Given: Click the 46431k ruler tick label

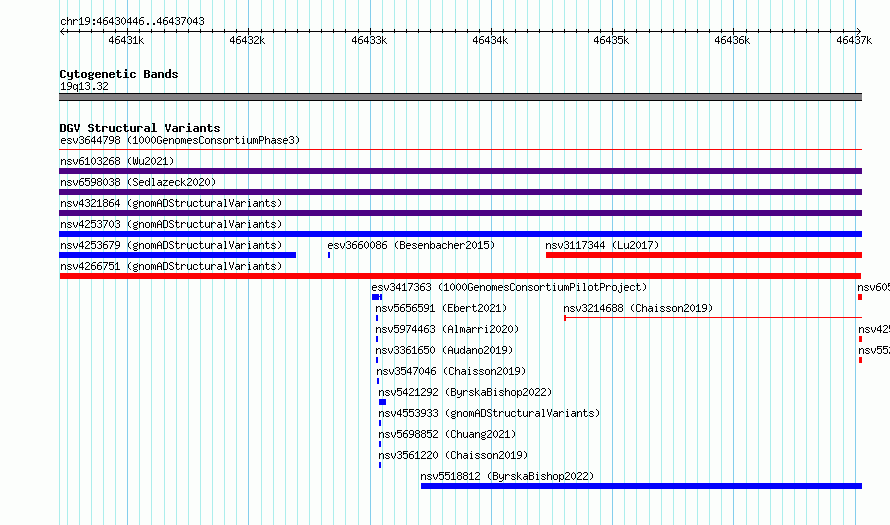Looking at the screenshot, I should pos(126,40).
